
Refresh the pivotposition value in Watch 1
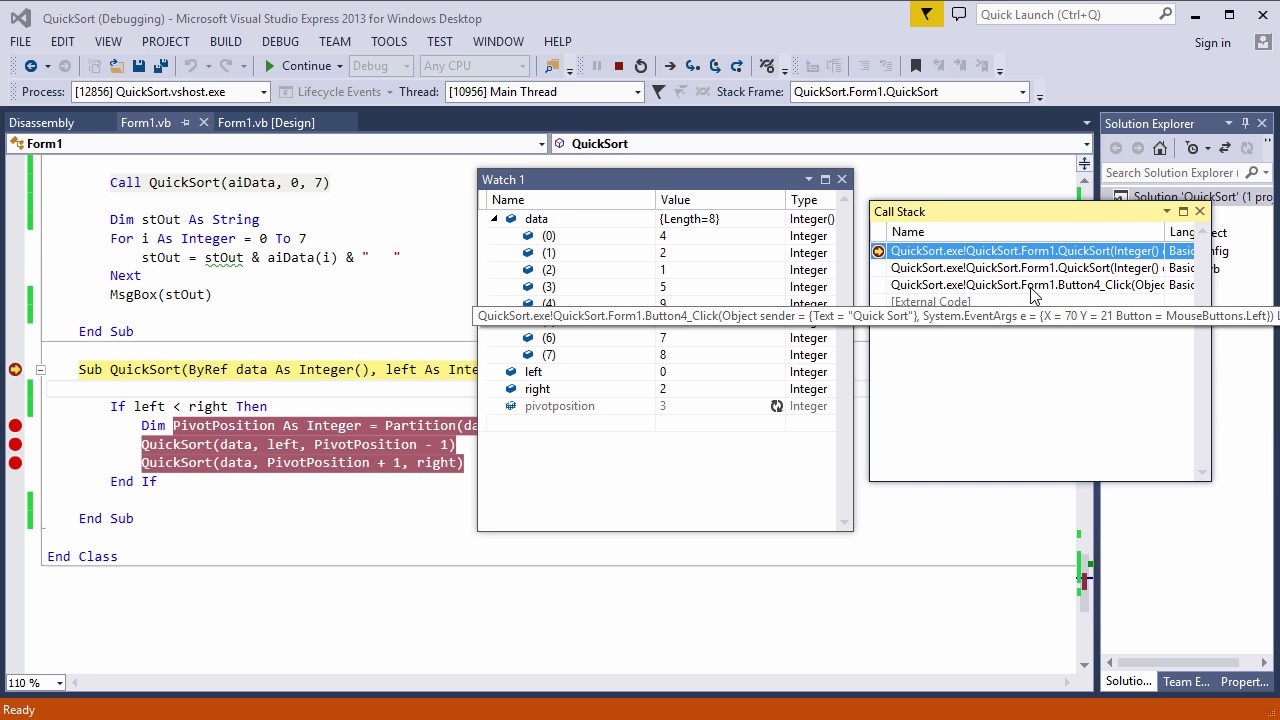[776, 406]
